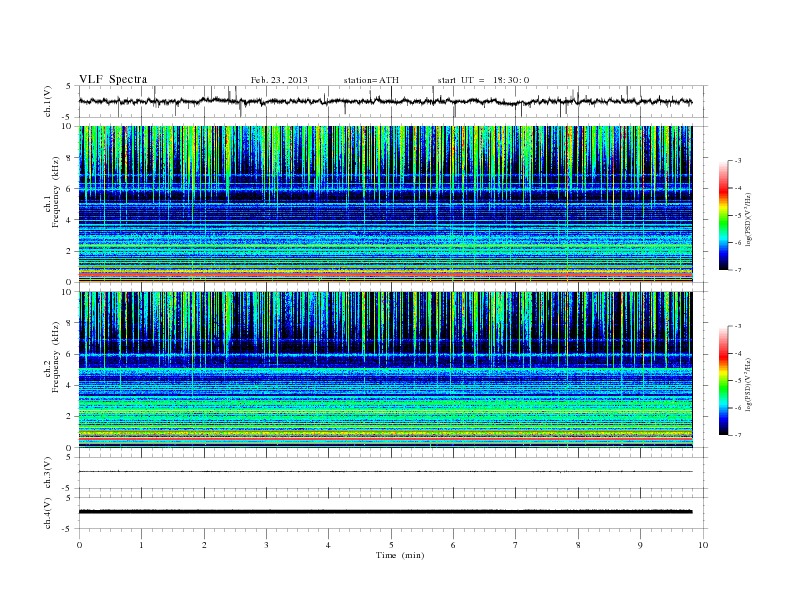Select the "Time (min)" axis label

coord(400,555)
